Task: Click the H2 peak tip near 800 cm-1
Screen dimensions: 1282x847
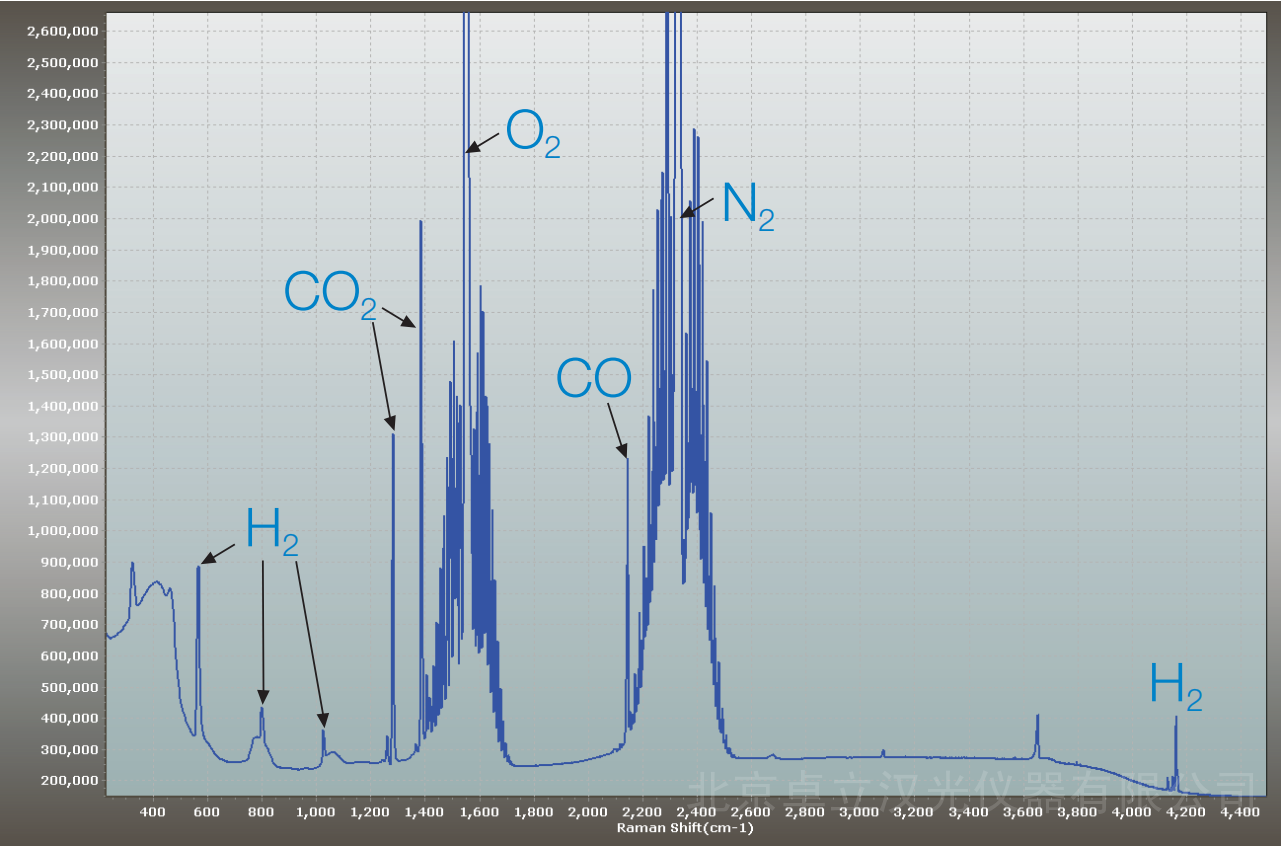Action: 262,708
